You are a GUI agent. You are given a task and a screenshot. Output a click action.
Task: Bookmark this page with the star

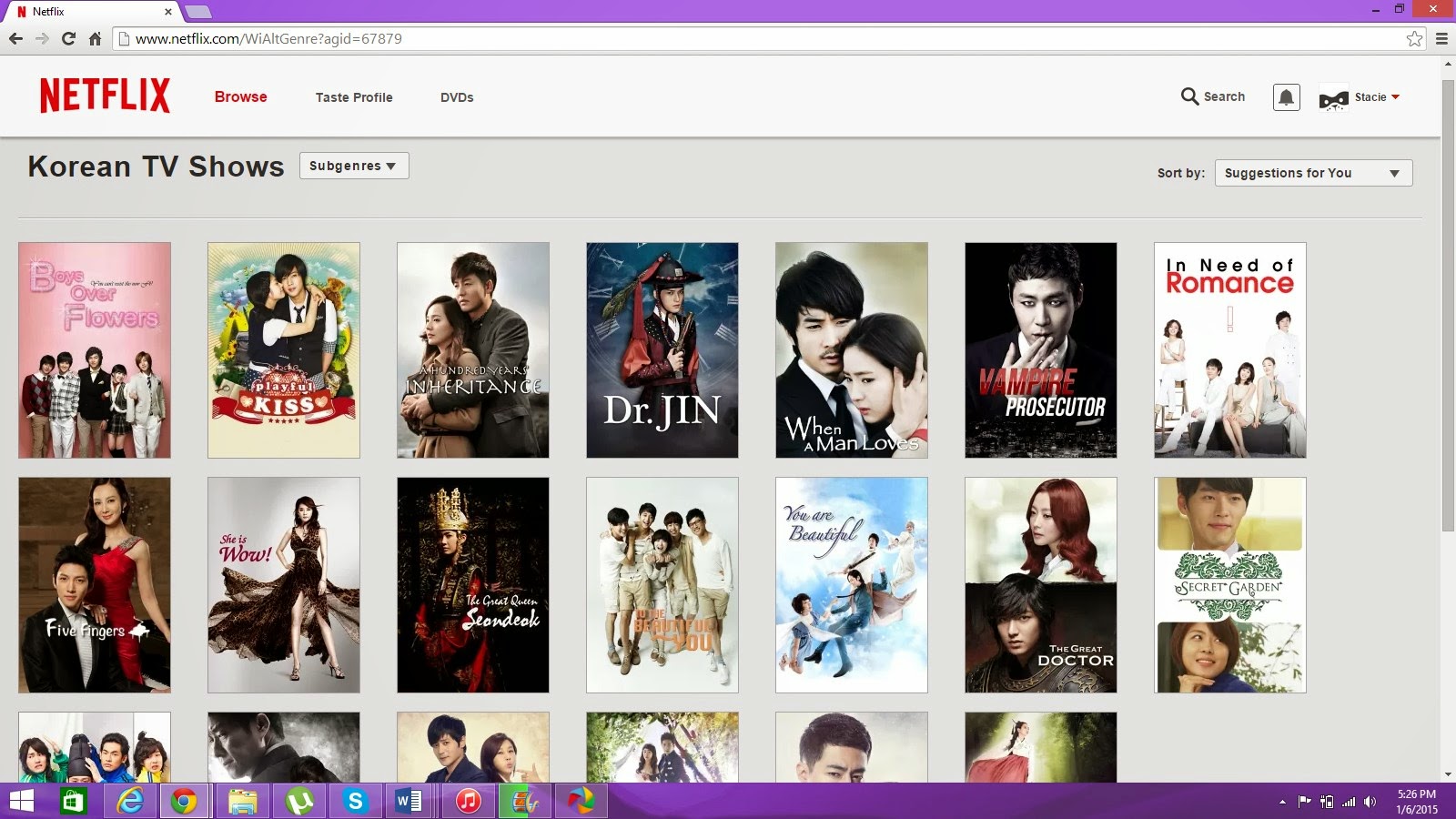(1414, 38)
